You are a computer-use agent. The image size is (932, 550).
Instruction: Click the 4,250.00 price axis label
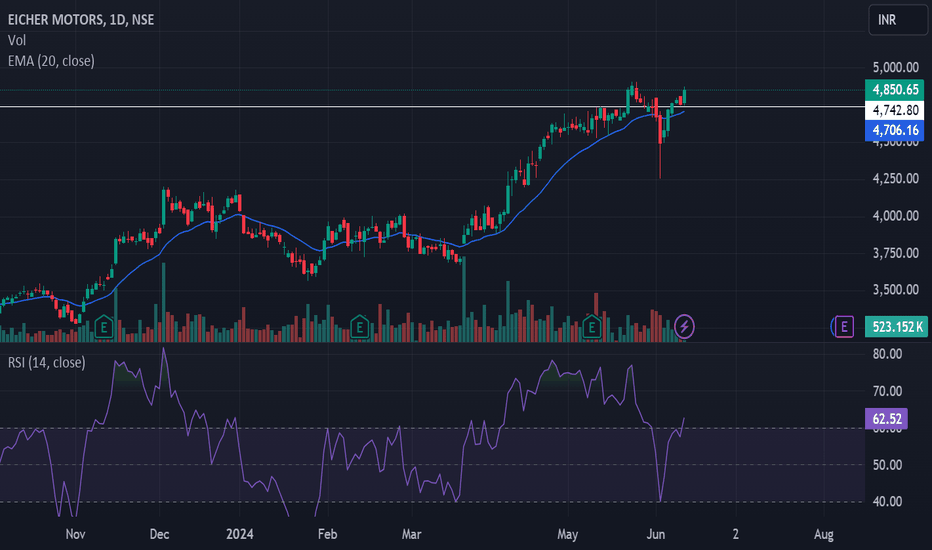(895, 178)
